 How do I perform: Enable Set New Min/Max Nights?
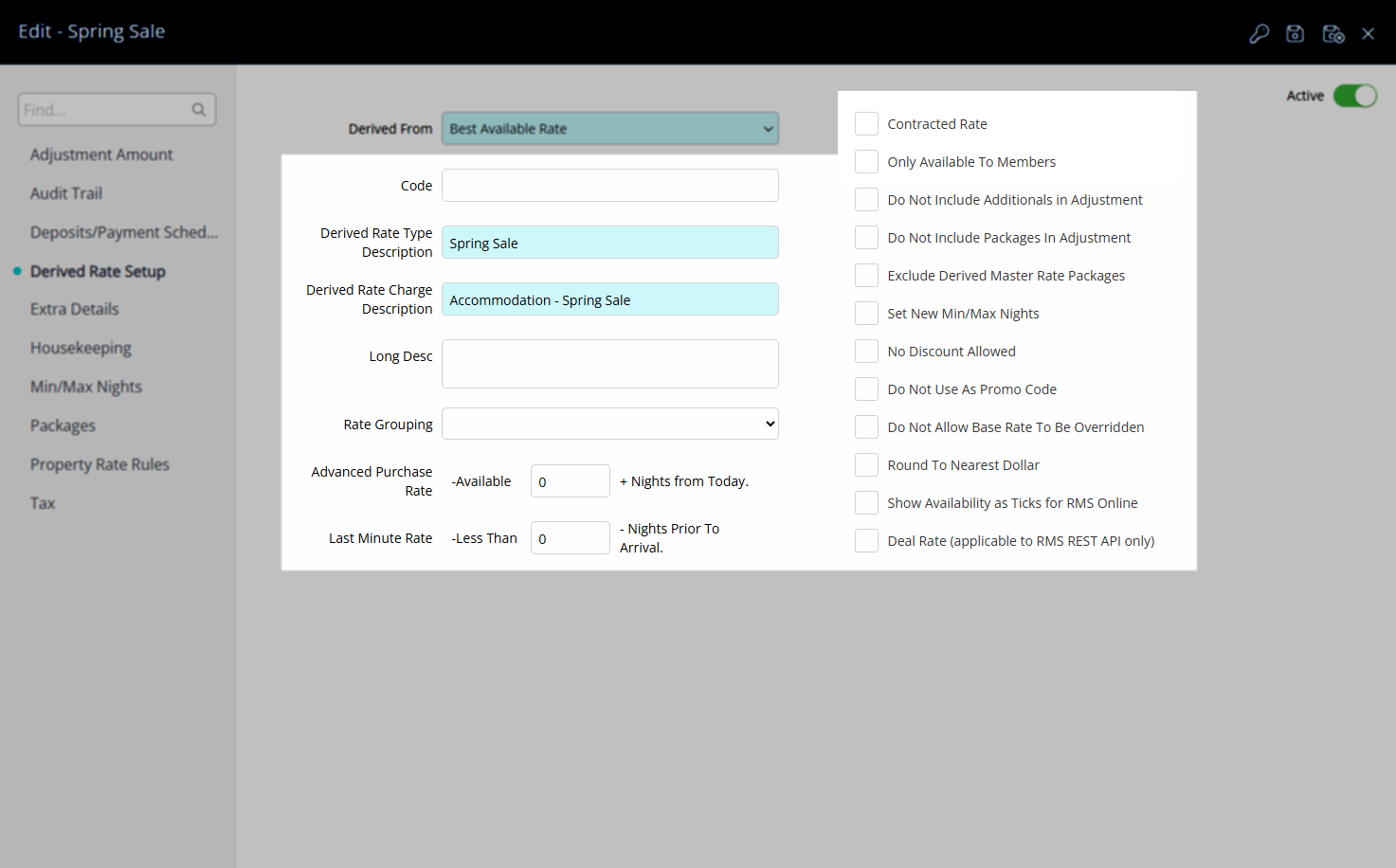pos(866,314)
